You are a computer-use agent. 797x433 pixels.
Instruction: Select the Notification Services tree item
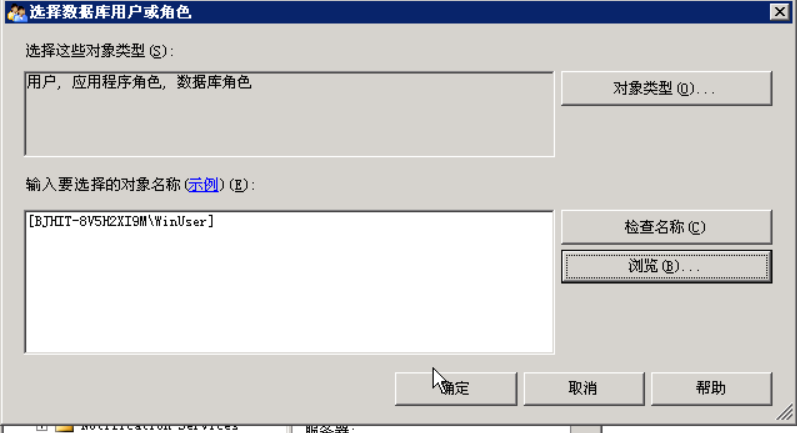point(159,427)
